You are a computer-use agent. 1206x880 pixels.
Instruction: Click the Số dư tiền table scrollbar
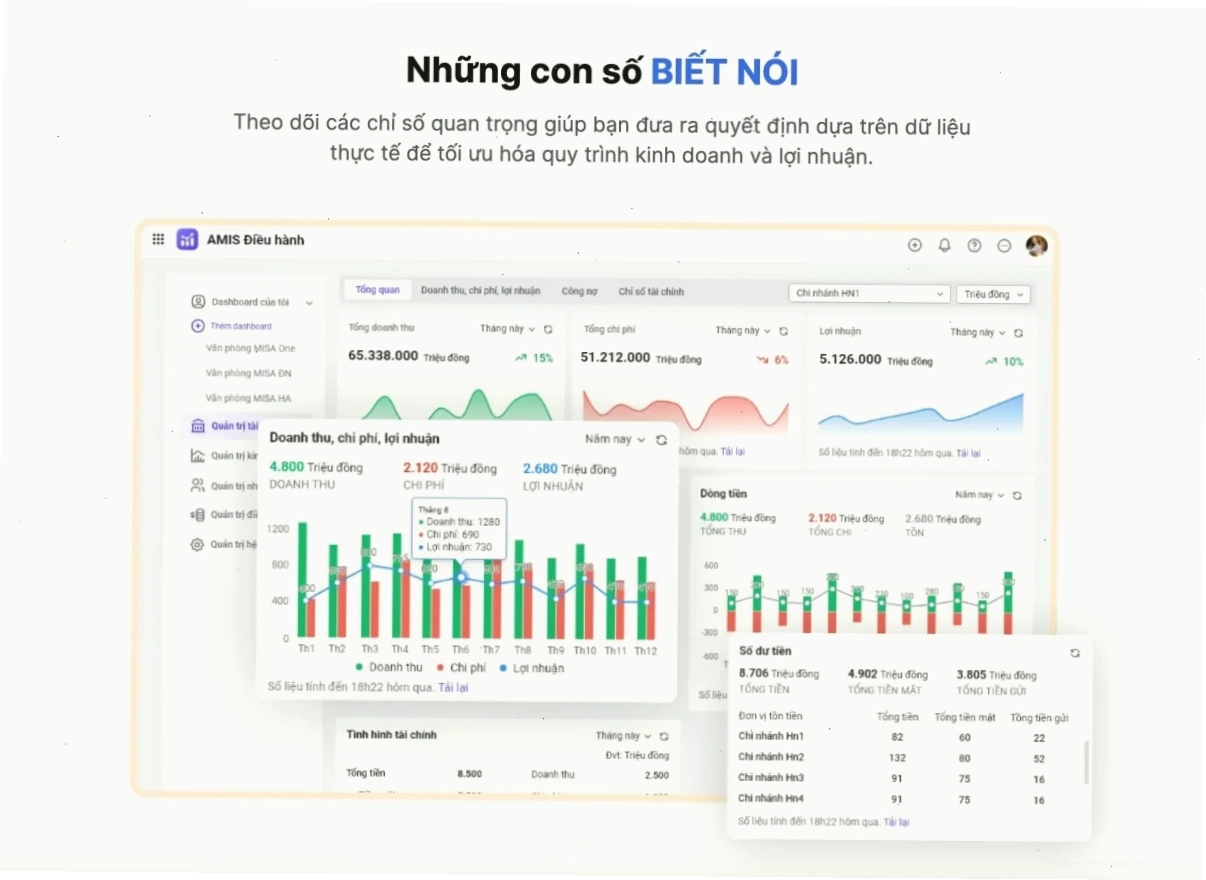pyautogui.click(x=1086, y=762)
